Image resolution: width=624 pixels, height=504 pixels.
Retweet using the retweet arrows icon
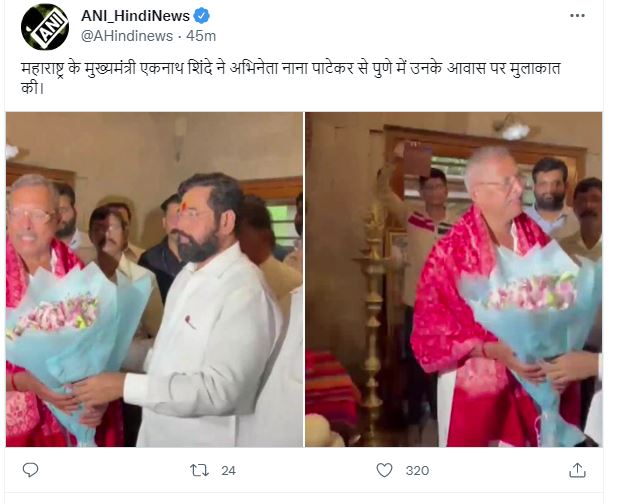pyautogui.click(x=199, y=471)
